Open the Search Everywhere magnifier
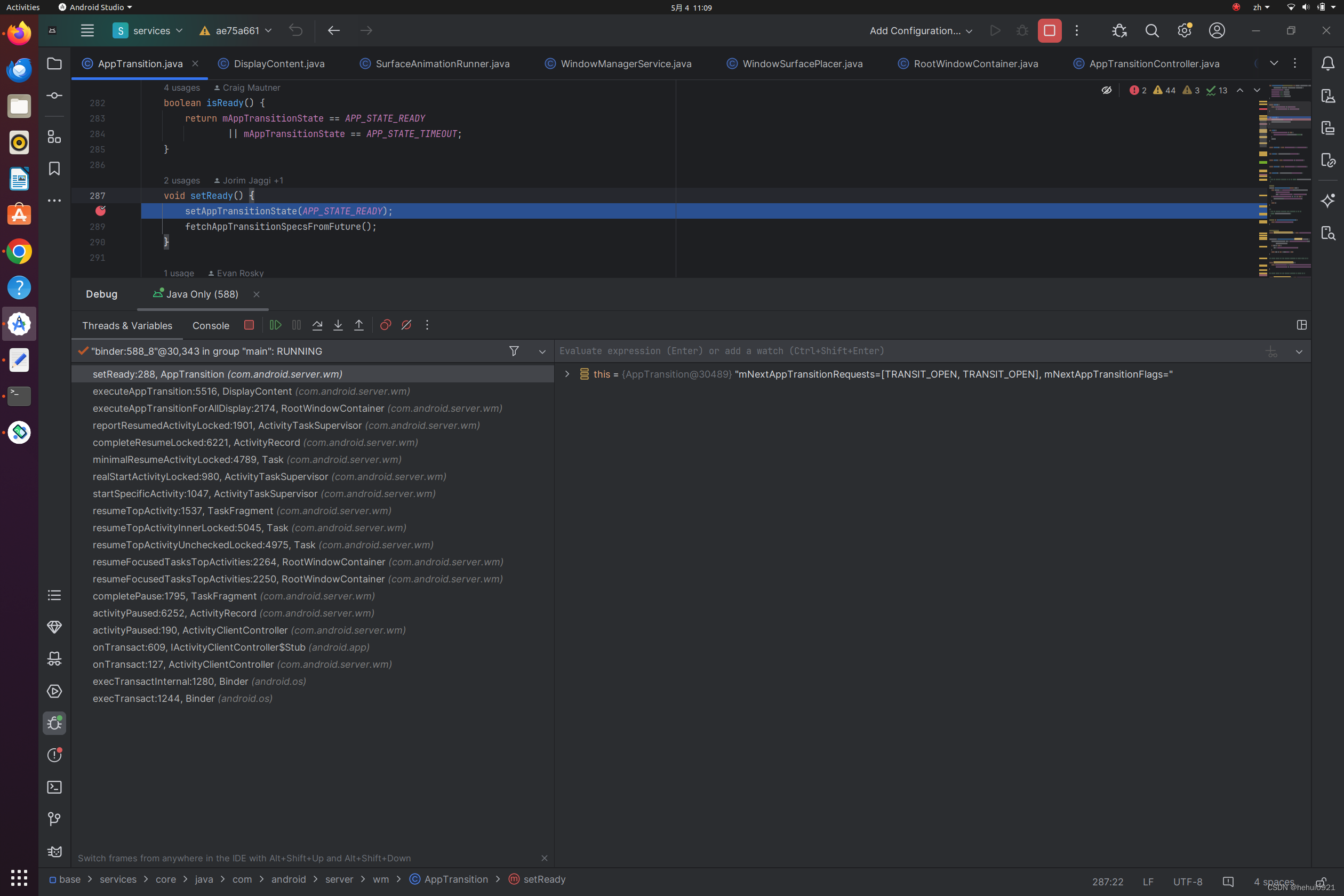 [1152, 30]
